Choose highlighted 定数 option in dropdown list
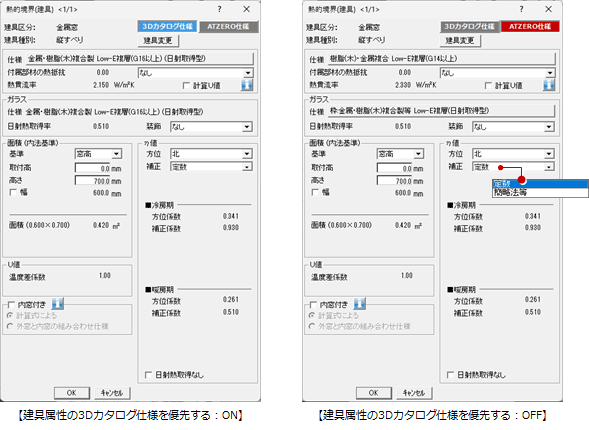The image size is (589, 430). [540, 184]
